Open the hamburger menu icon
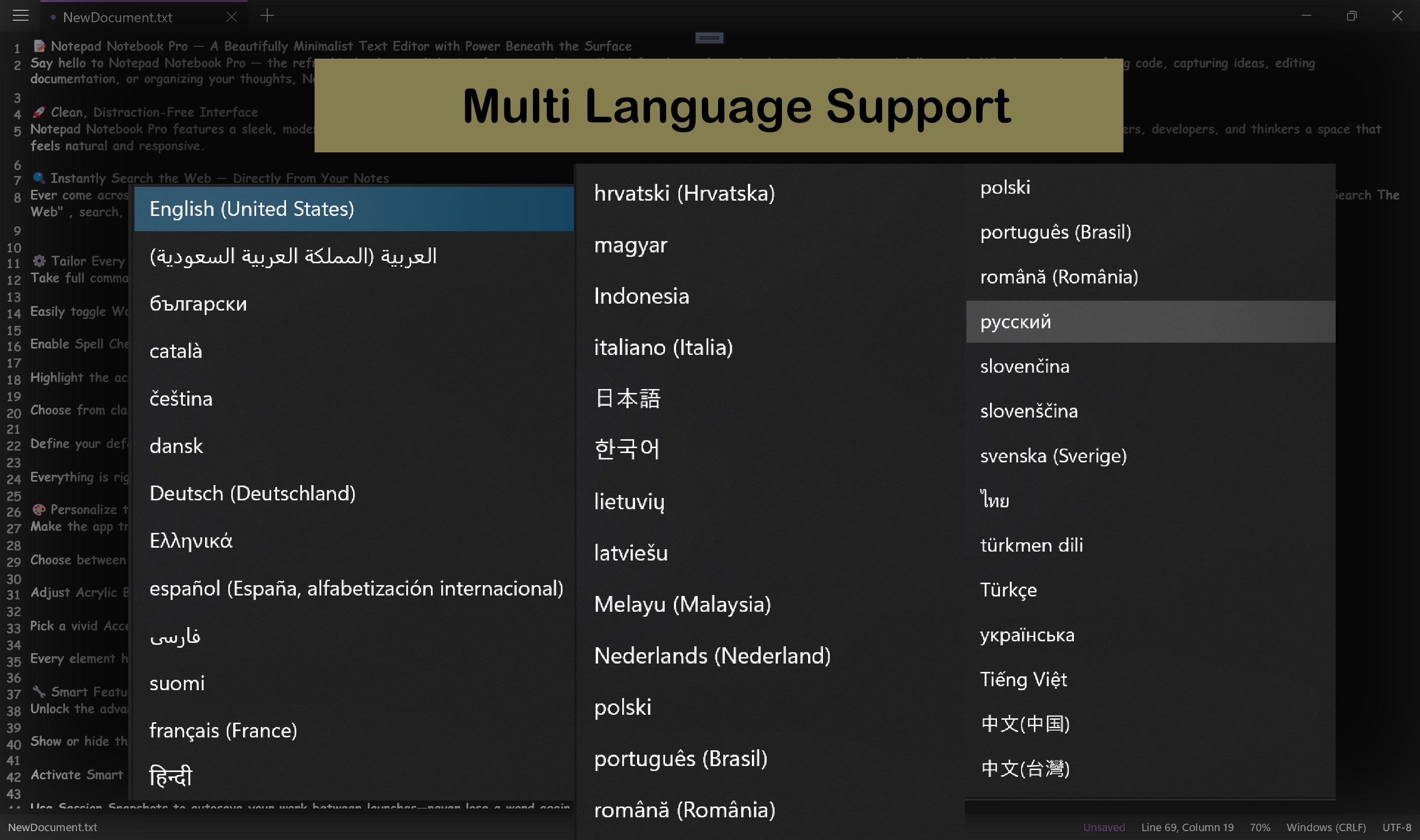This screenshot has height=840, width=1420. pos(20,16)
